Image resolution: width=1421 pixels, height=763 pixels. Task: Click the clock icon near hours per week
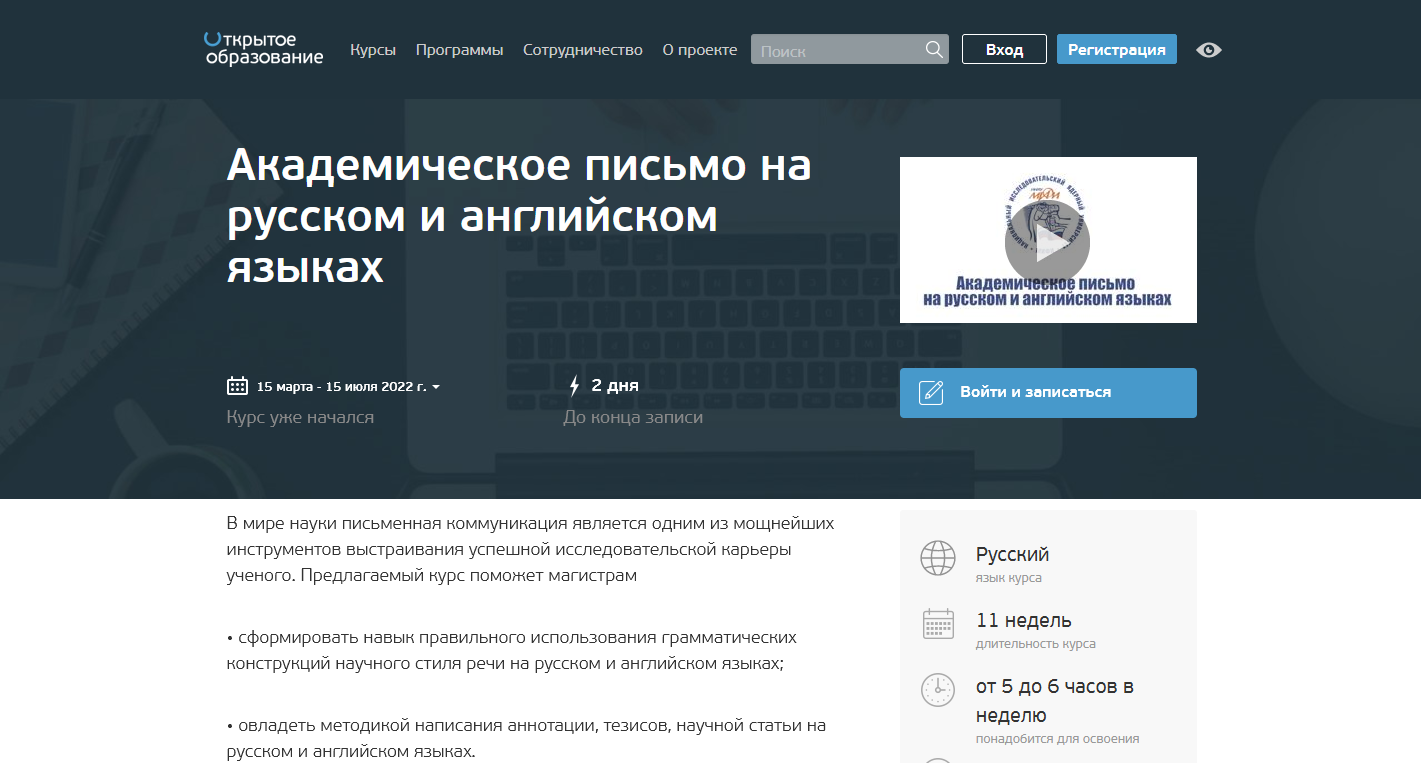[937, 689]
